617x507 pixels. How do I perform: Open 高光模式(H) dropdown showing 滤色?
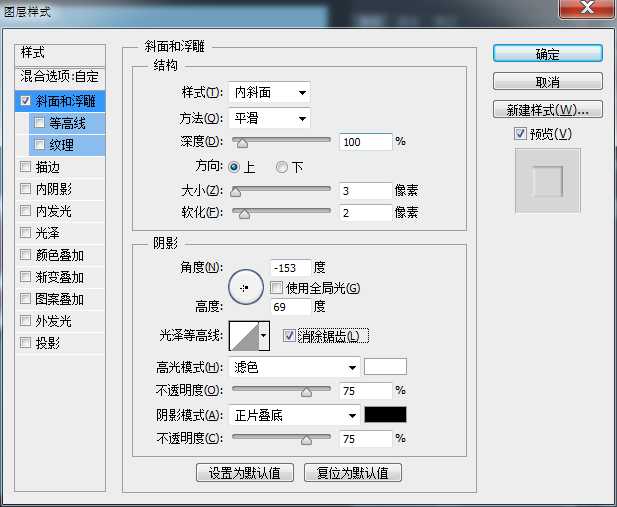pyautogui.click(x=294, y=368)
